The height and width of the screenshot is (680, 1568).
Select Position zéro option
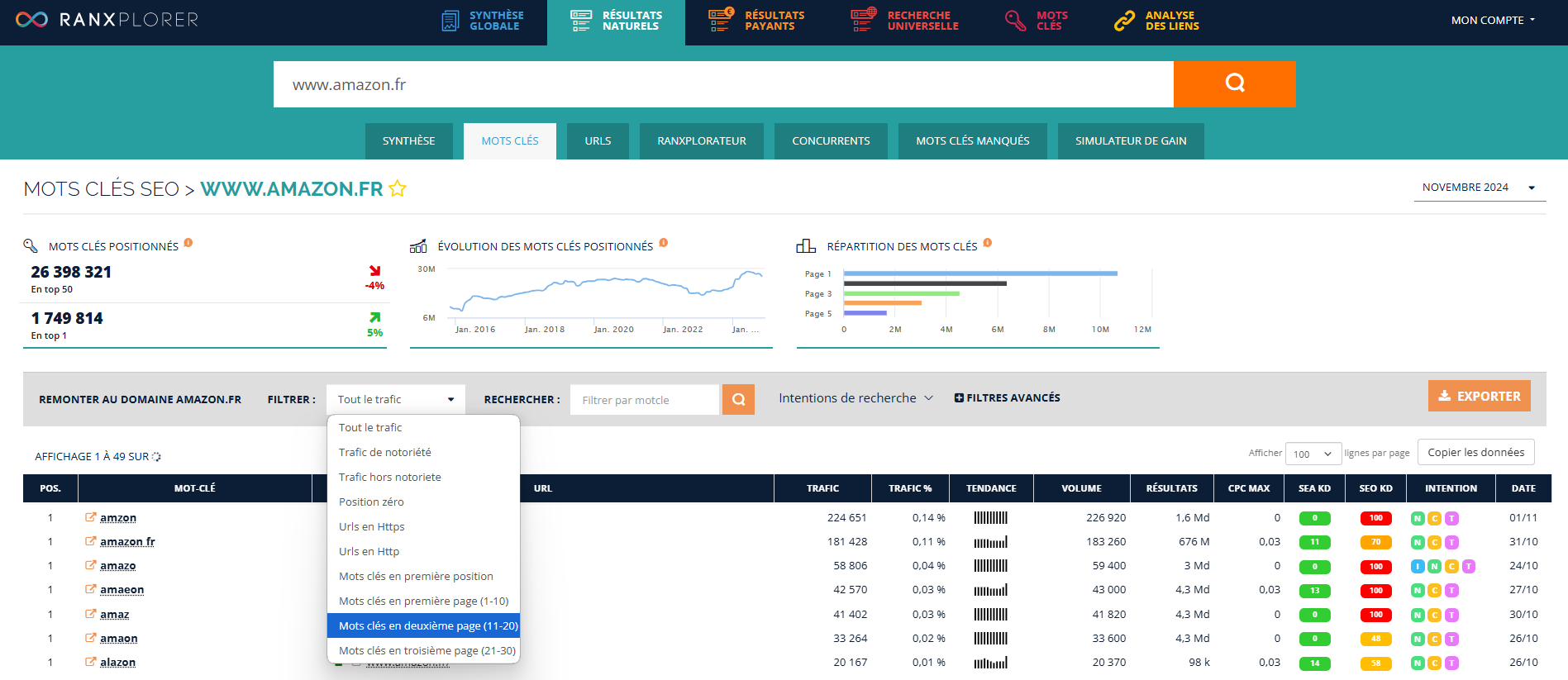(423, 502)
